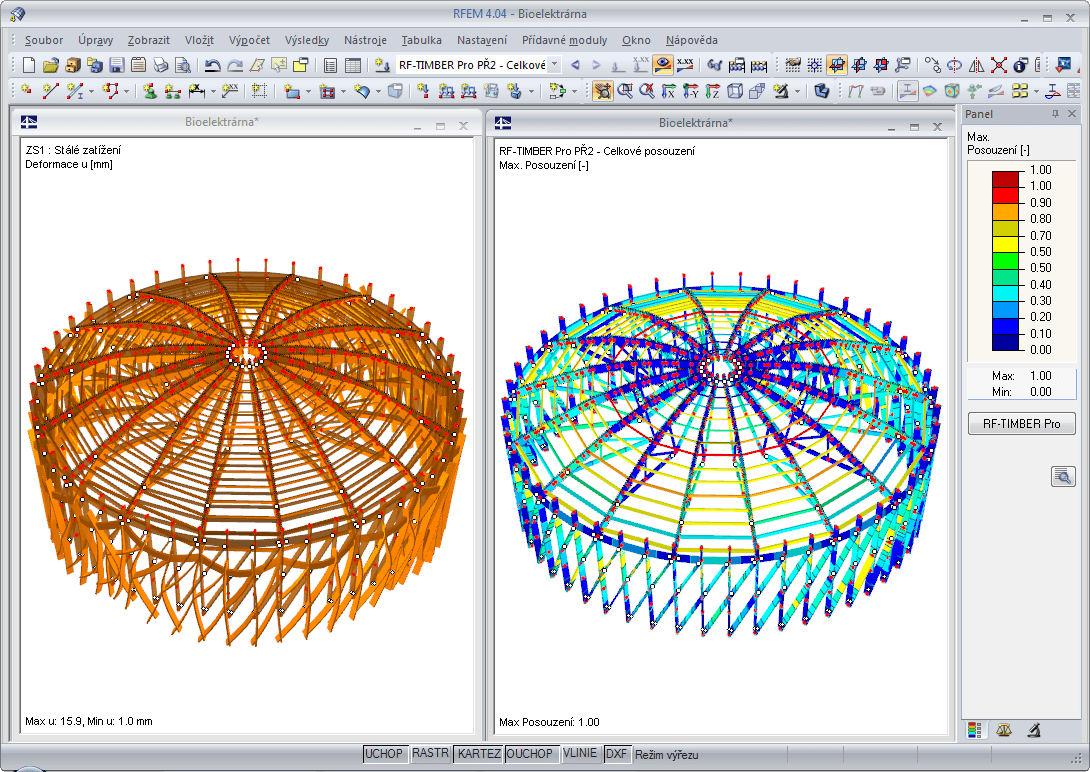
Task: Click the x.xx show values icon
Action: (685, 65)
